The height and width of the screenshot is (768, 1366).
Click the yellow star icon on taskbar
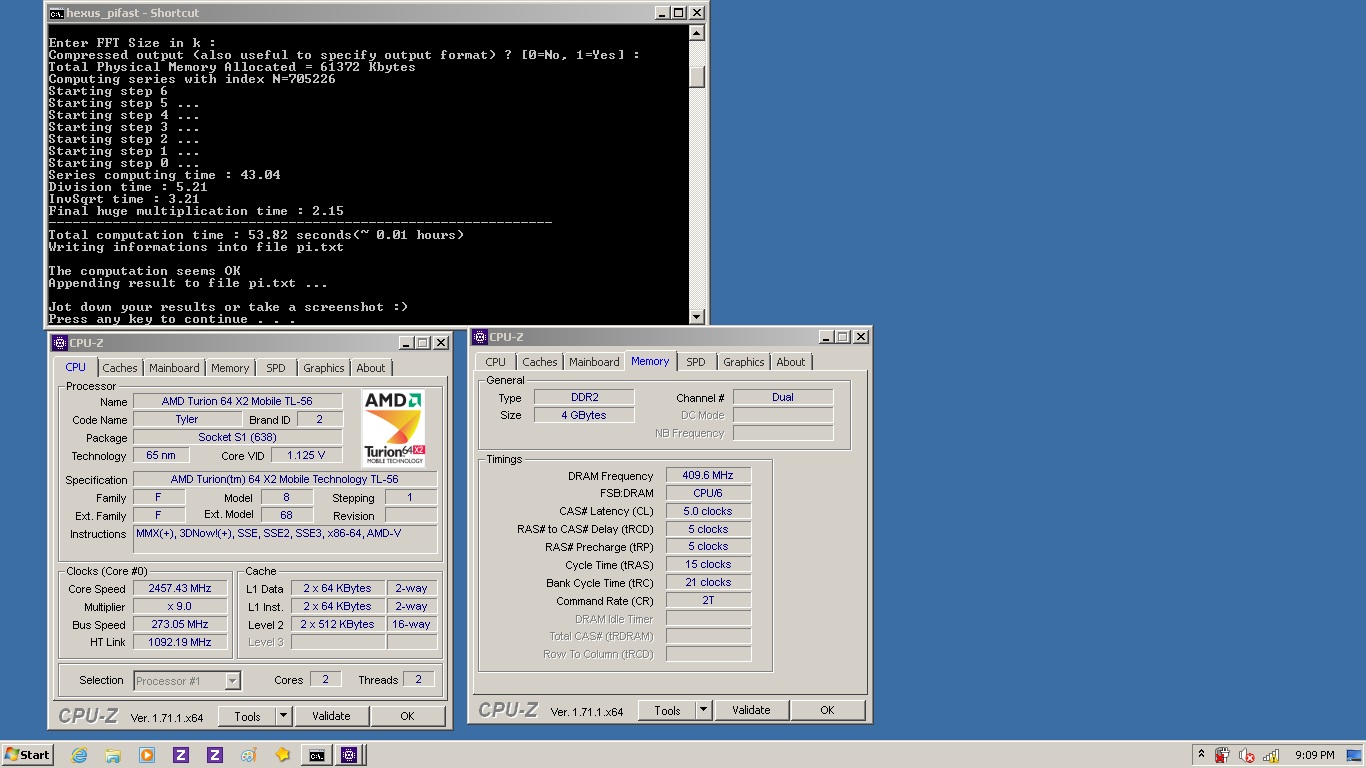282,755
